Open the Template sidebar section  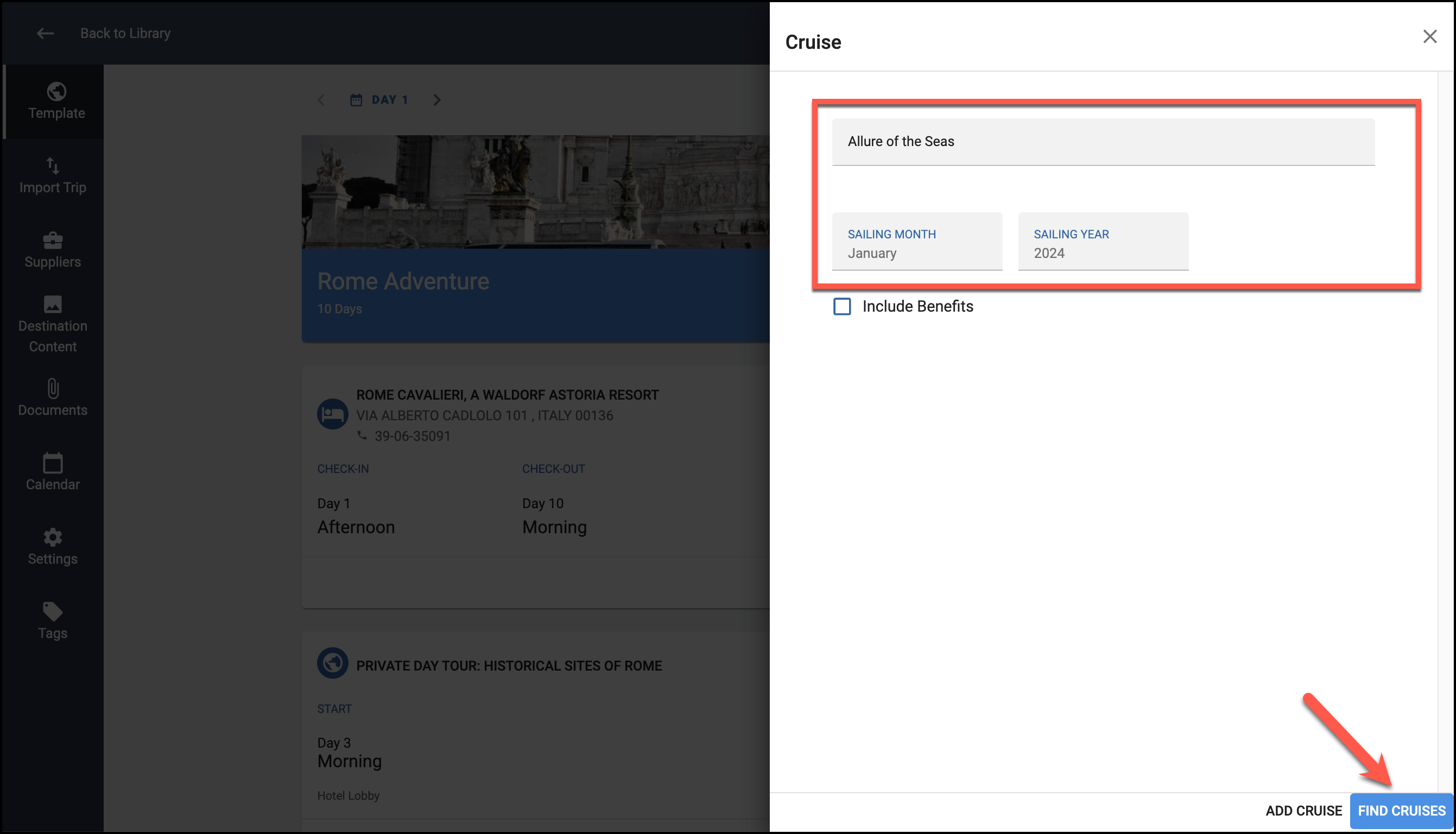pyautogui.click(x=56, y=101)
